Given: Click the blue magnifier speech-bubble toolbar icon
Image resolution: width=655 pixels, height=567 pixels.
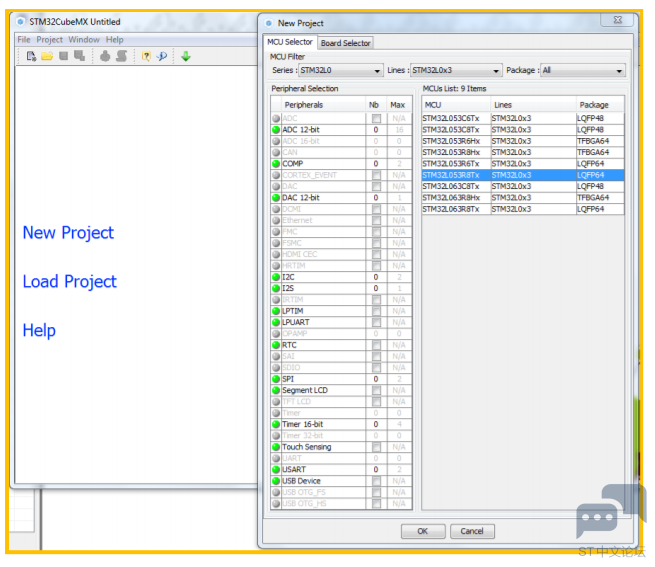Looking at the screenshot, I should [x=162, y=56].
